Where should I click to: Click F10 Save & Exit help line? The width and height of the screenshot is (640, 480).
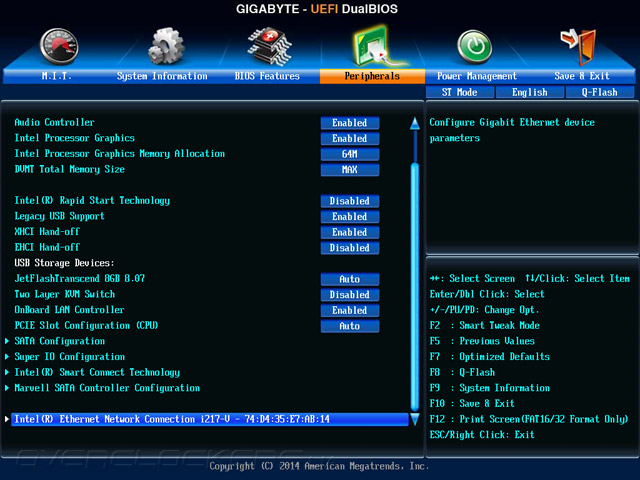(x=472, y=404)
